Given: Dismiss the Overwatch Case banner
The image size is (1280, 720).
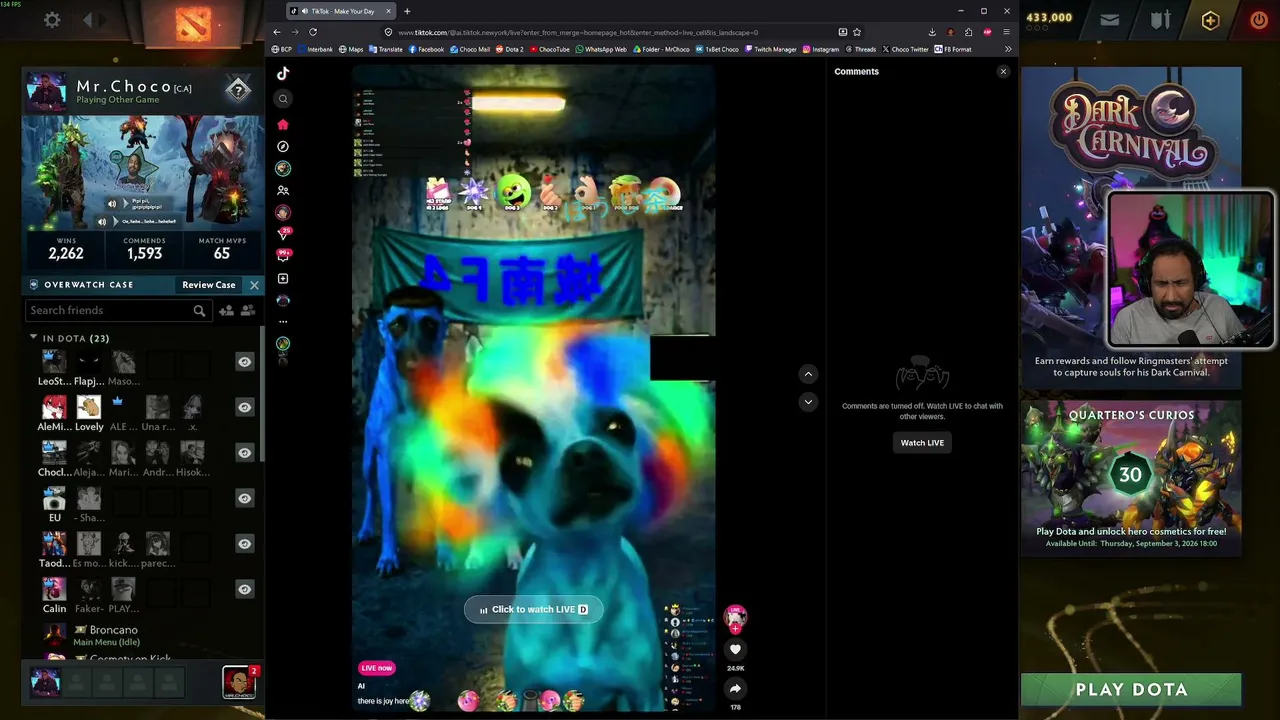Looking at the screenshot, I should (254, 285).
